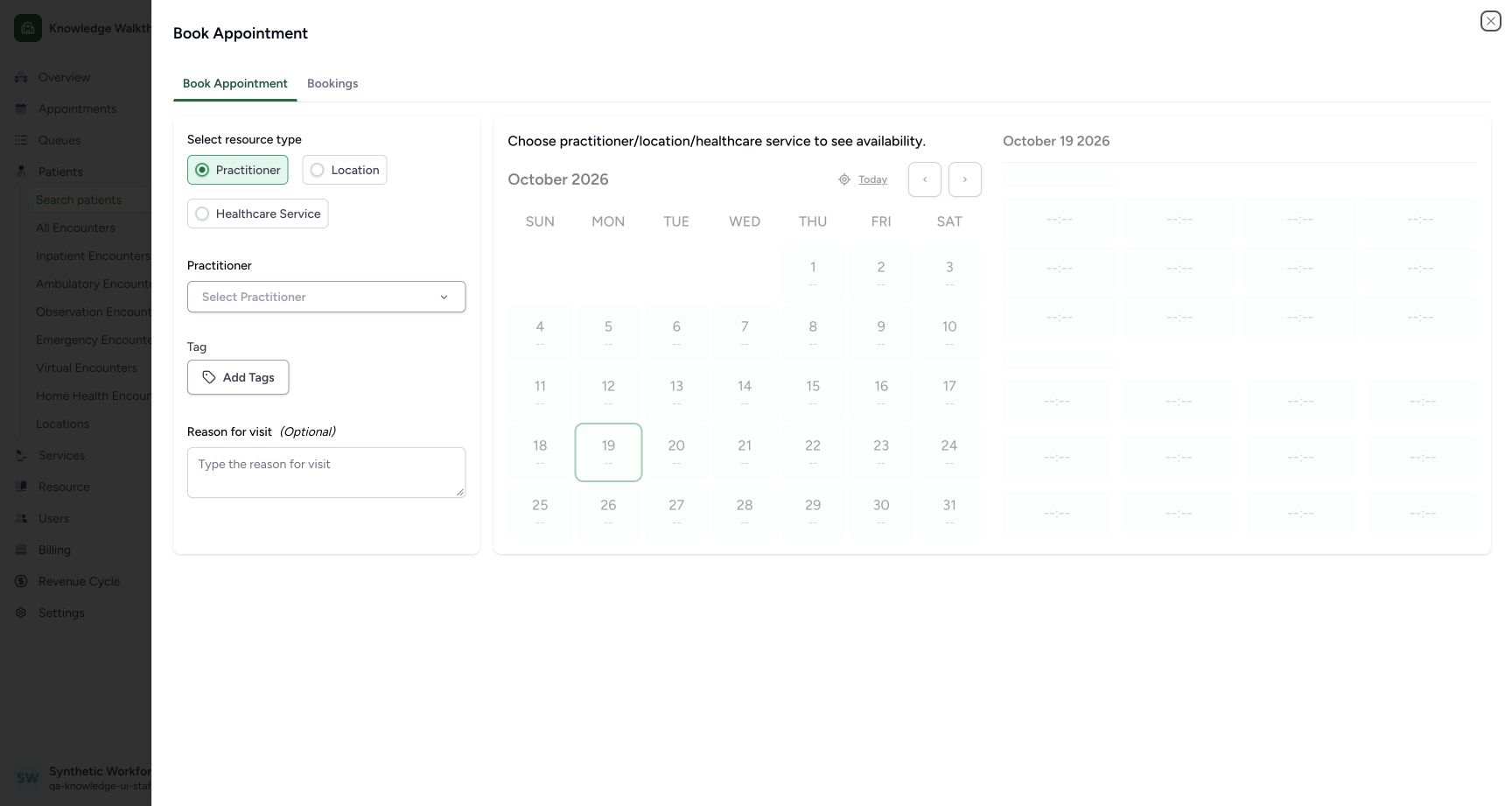Screen dimensions: 1512x806
Task: Click the tag icon in Add Tags
Action: pyautogui.click(x=209, y=377)
